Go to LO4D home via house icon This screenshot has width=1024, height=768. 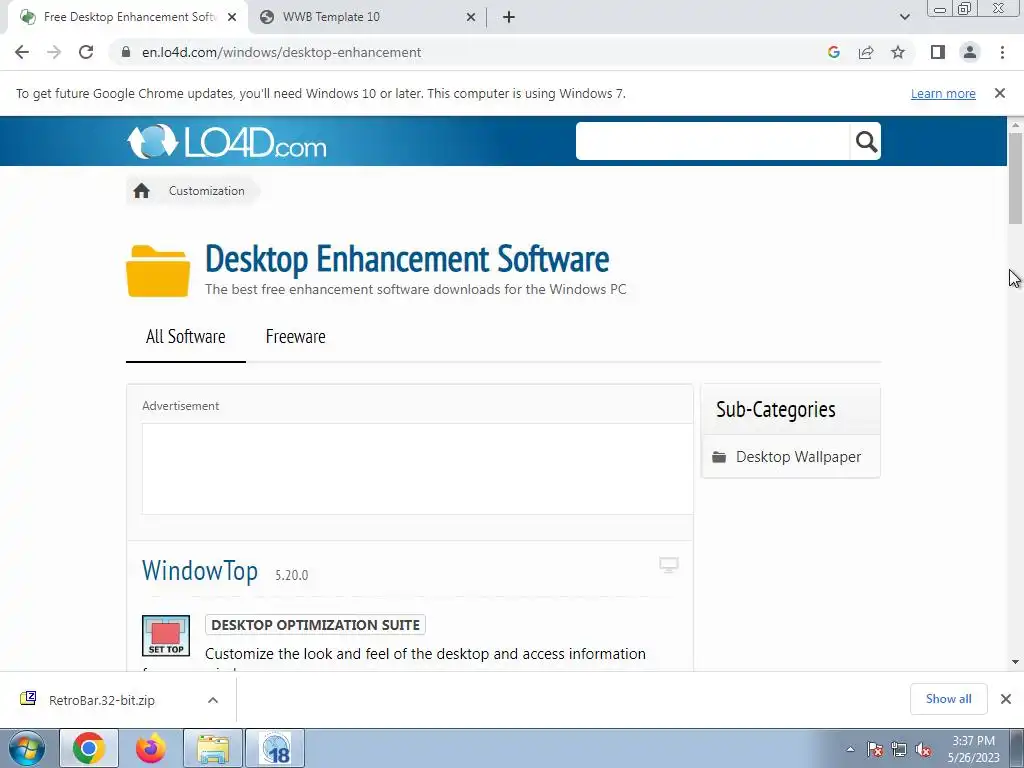(141, 191)
